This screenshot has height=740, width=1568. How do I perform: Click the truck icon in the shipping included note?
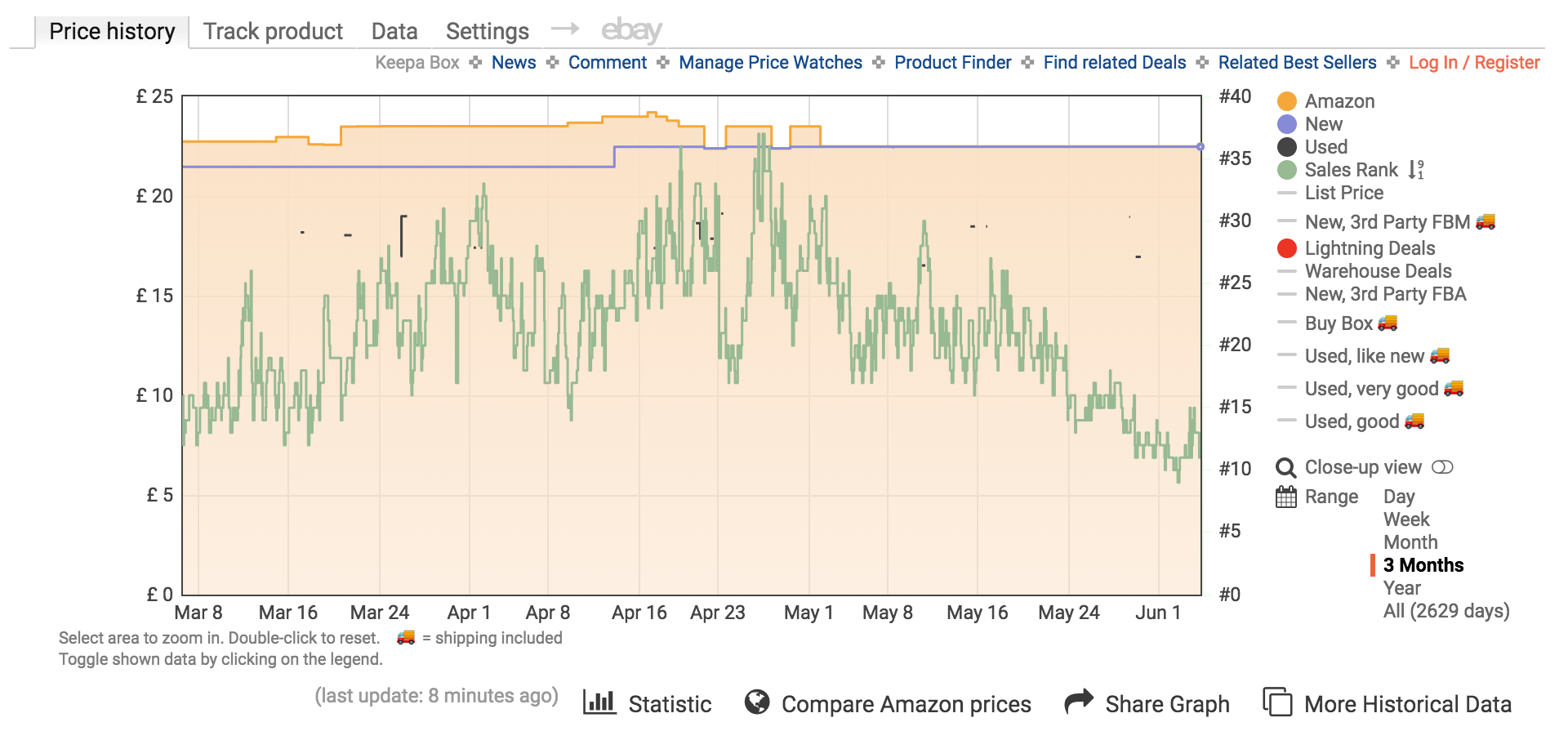click(x=406, y=636)
